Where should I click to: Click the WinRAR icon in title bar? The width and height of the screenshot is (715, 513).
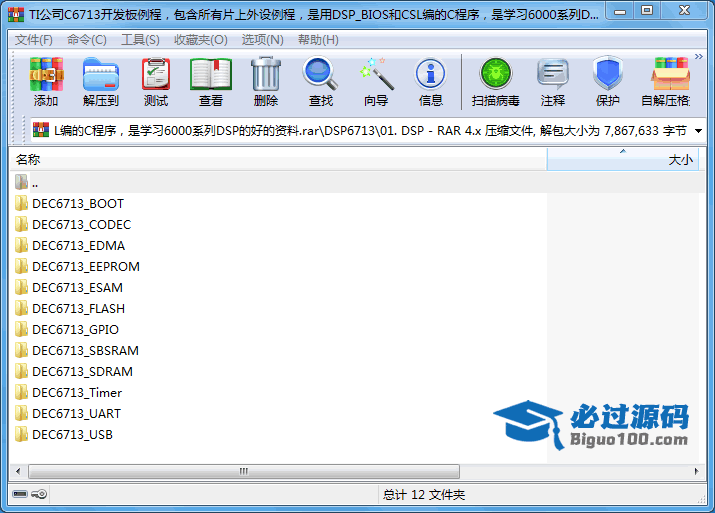pyautogui.click(x=16, y=15)
